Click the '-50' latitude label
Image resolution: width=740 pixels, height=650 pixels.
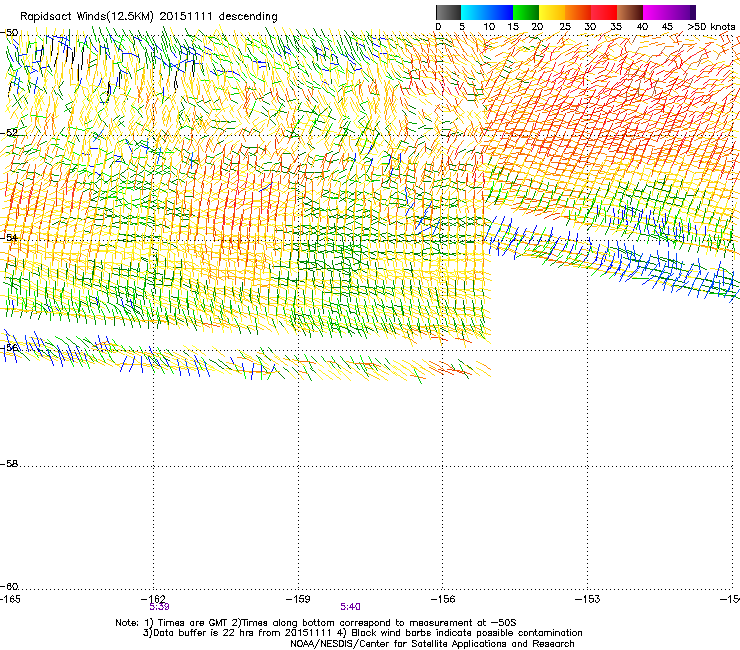pyautogui.click(x=9, y=33)
